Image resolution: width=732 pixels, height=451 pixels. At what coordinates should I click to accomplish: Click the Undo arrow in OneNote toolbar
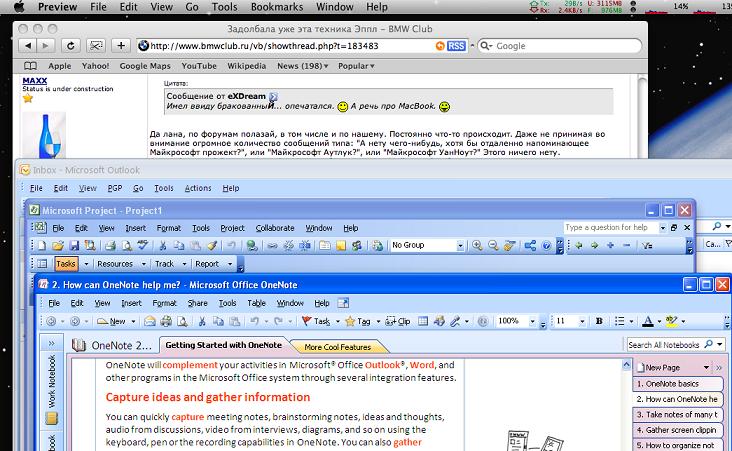(x=254, y=321)
